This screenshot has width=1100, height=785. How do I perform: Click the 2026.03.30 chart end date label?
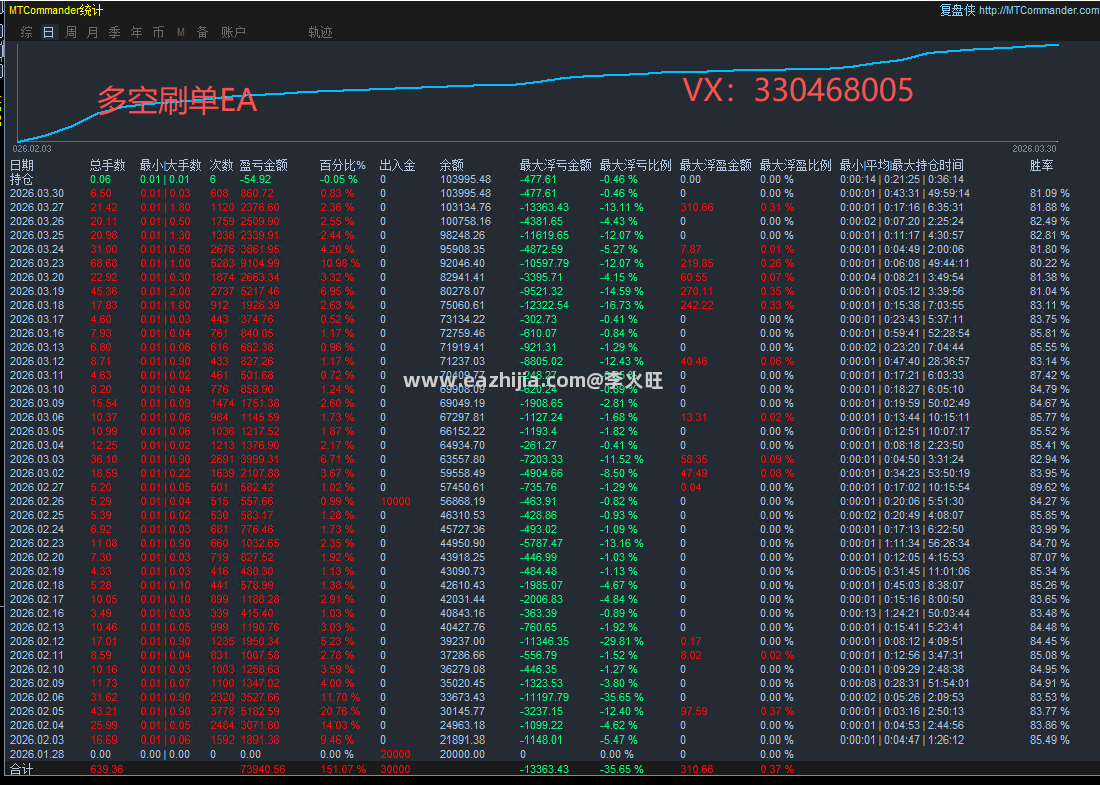click(x=1034, y=149)
